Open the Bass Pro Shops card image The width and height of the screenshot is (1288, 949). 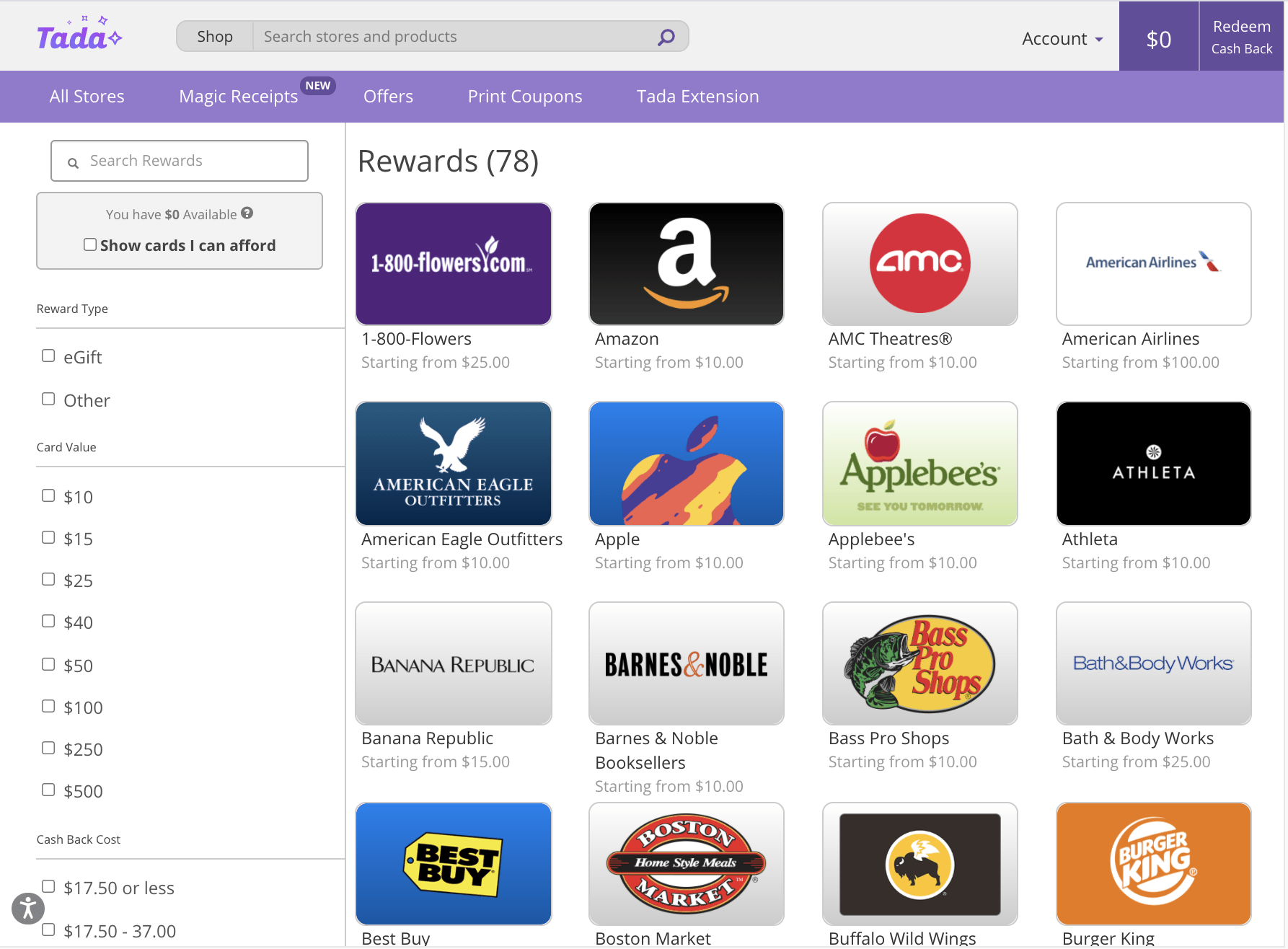point(920,663)
